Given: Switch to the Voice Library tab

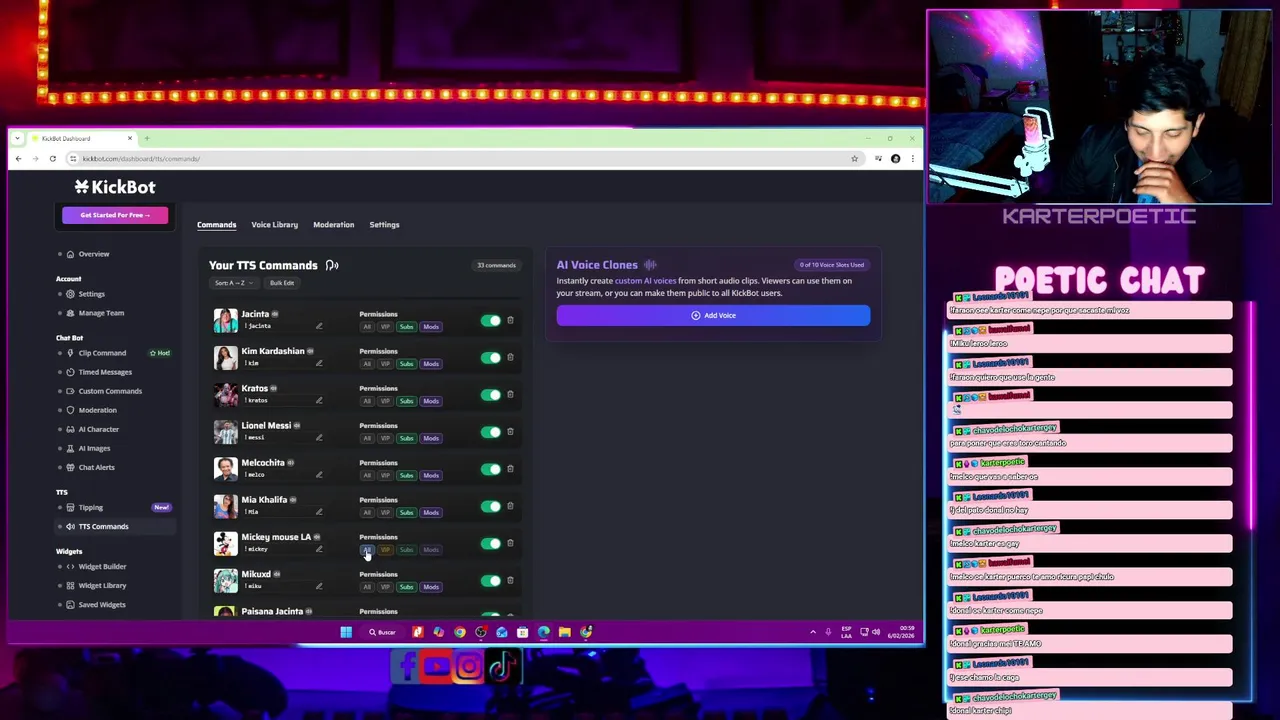Looking at the screenshot, I should [274, 224].
